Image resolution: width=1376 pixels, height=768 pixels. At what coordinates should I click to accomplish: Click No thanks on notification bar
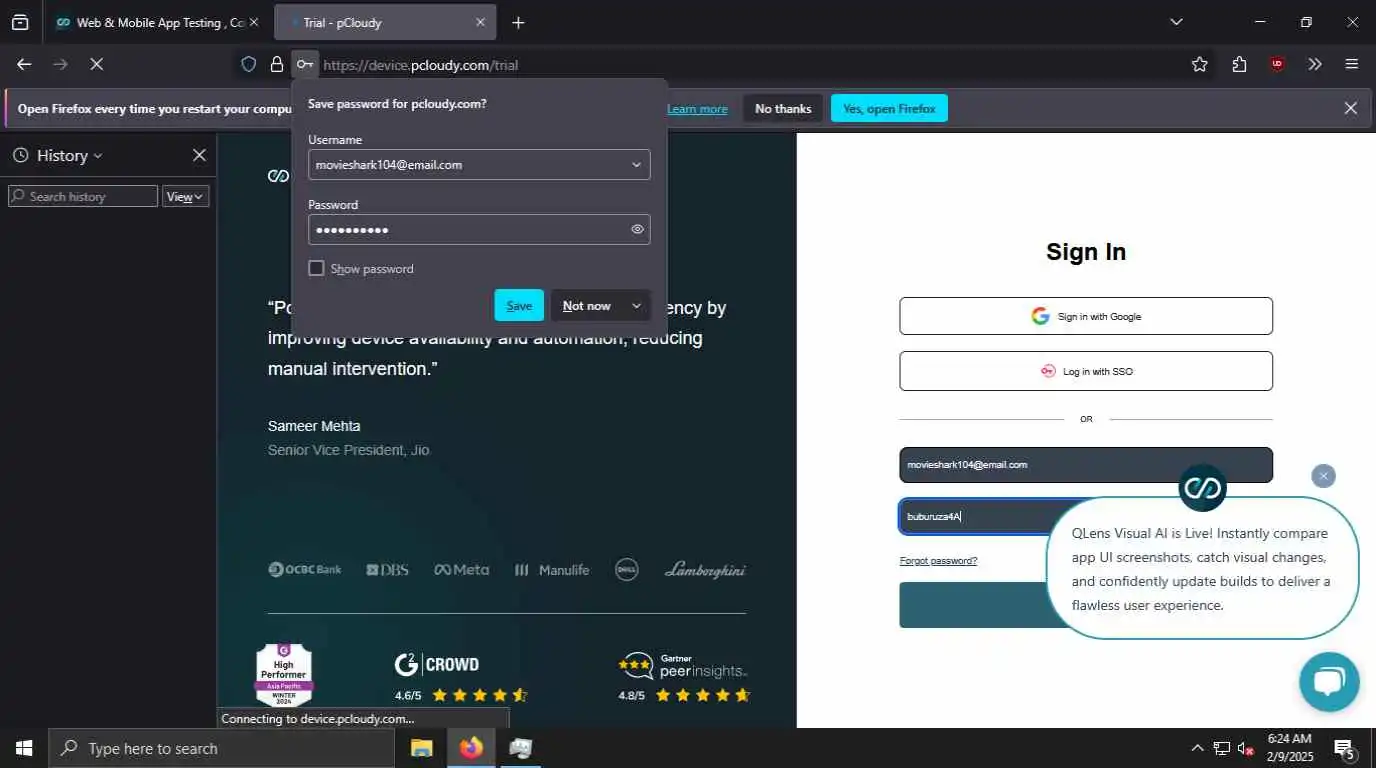pyautogui.click(x=783, y=108)
